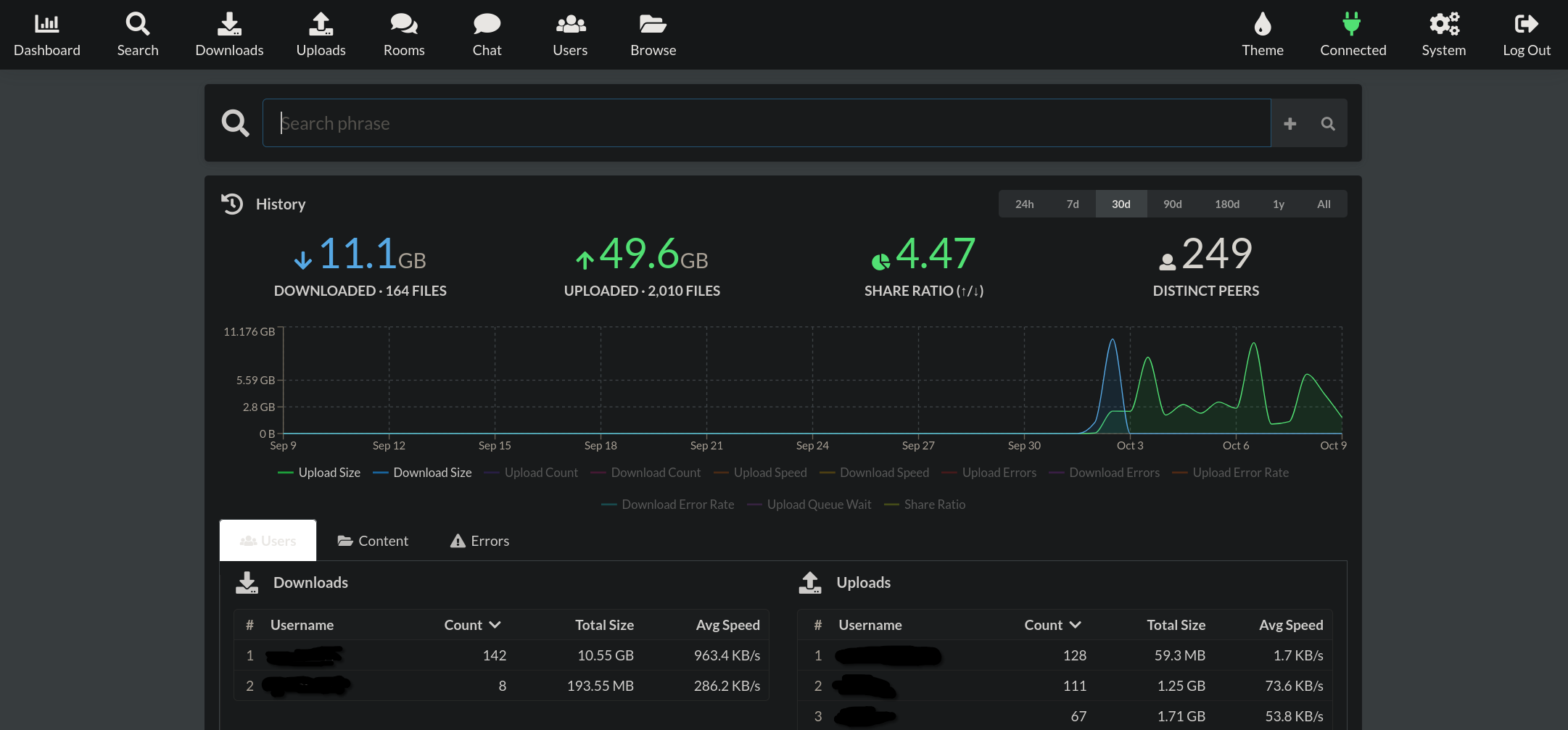Show the Upload Queue Wait series
Screen dimensions: 1568x730
tap(809, 505)
